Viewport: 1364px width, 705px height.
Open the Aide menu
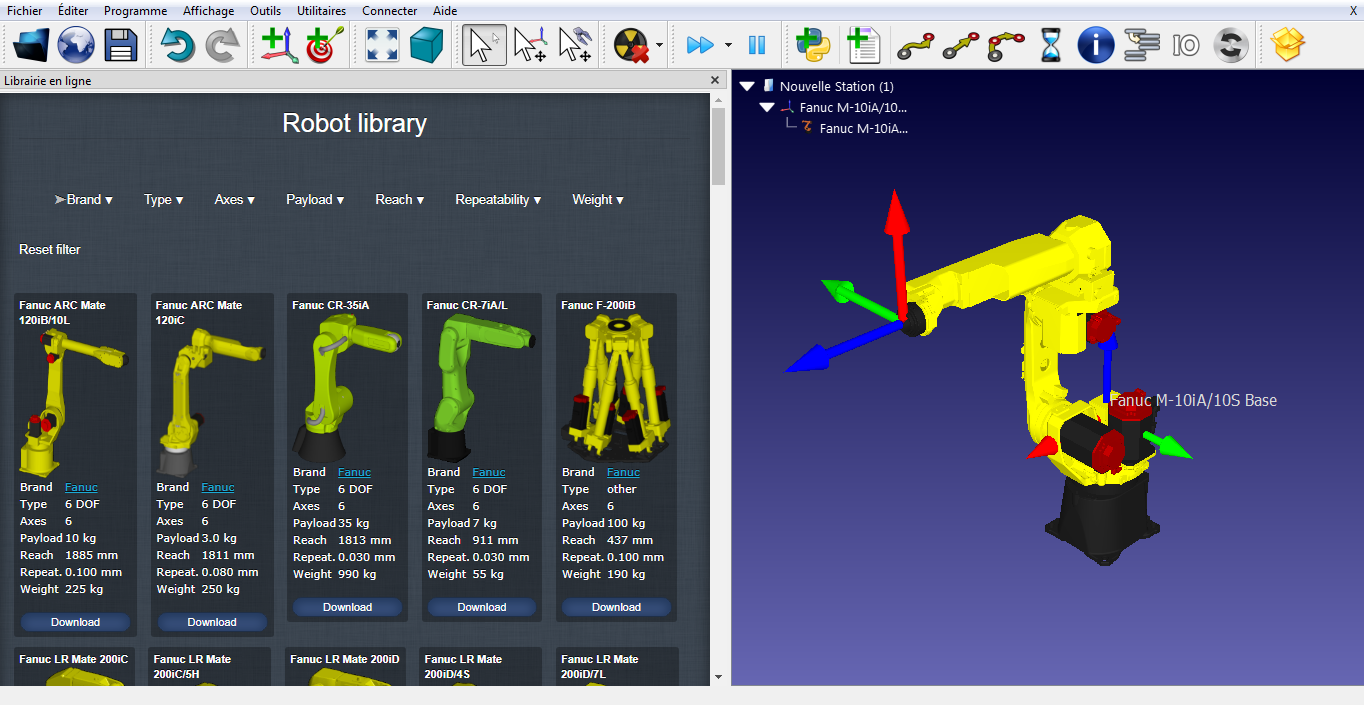[x=445, y=11]
